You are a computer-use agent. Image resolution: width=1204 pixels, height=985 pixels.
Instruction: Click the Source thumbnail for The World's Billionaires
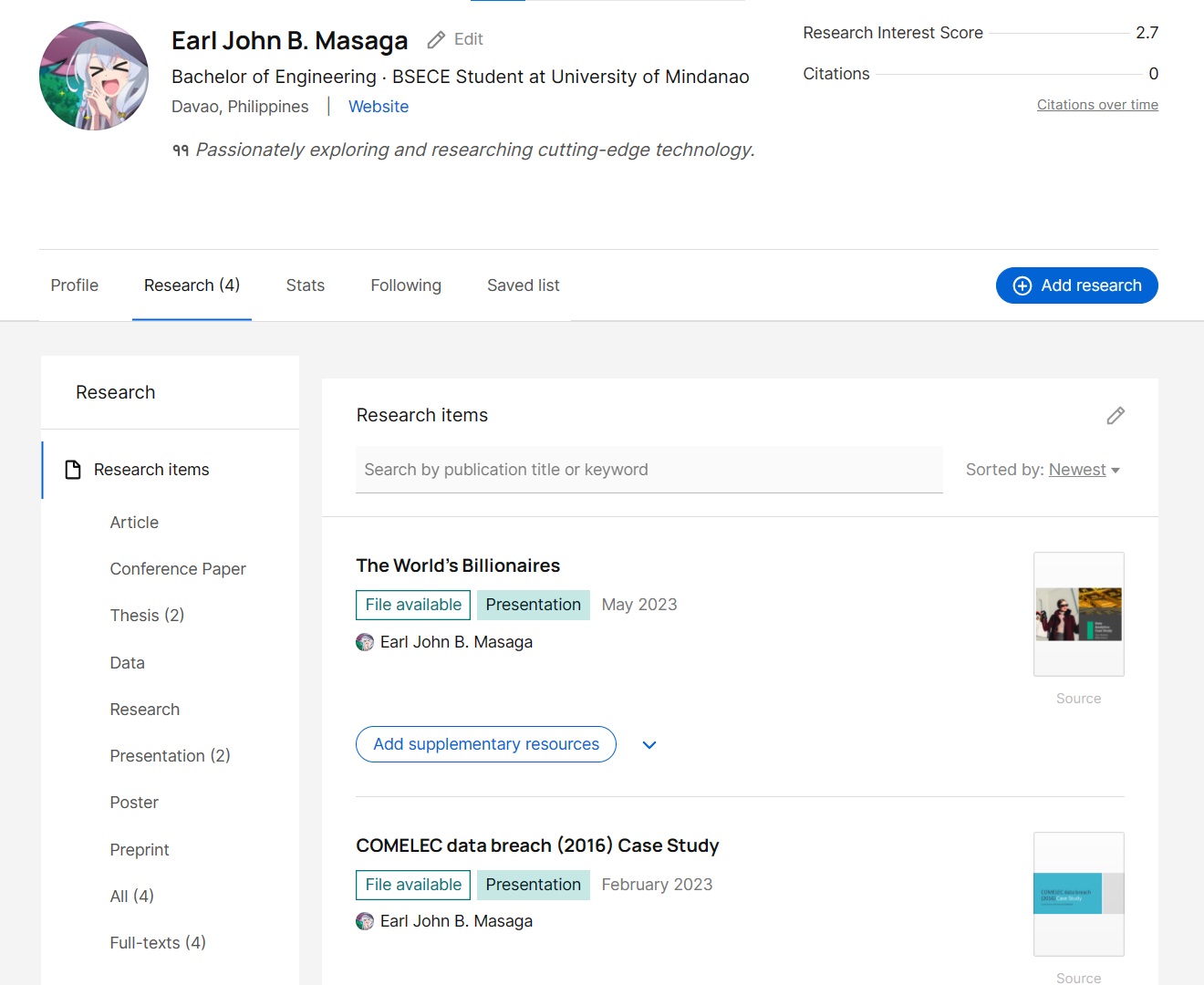[1078, 614]
